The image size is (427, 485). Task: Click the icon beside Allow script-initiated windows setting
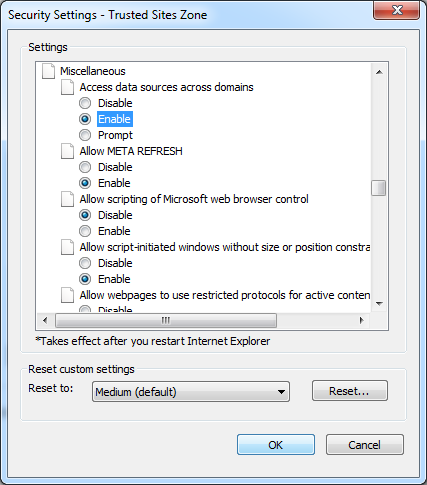pos(67,247)
